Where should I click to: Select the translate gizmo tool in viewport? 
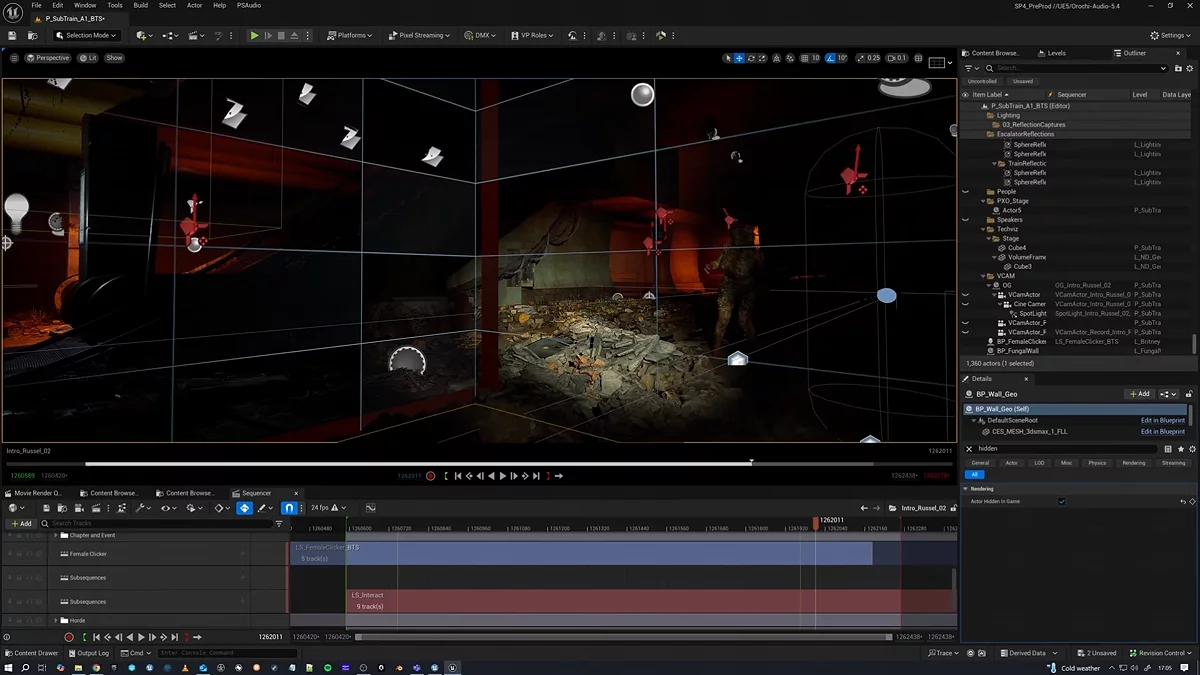pos(739,58)
